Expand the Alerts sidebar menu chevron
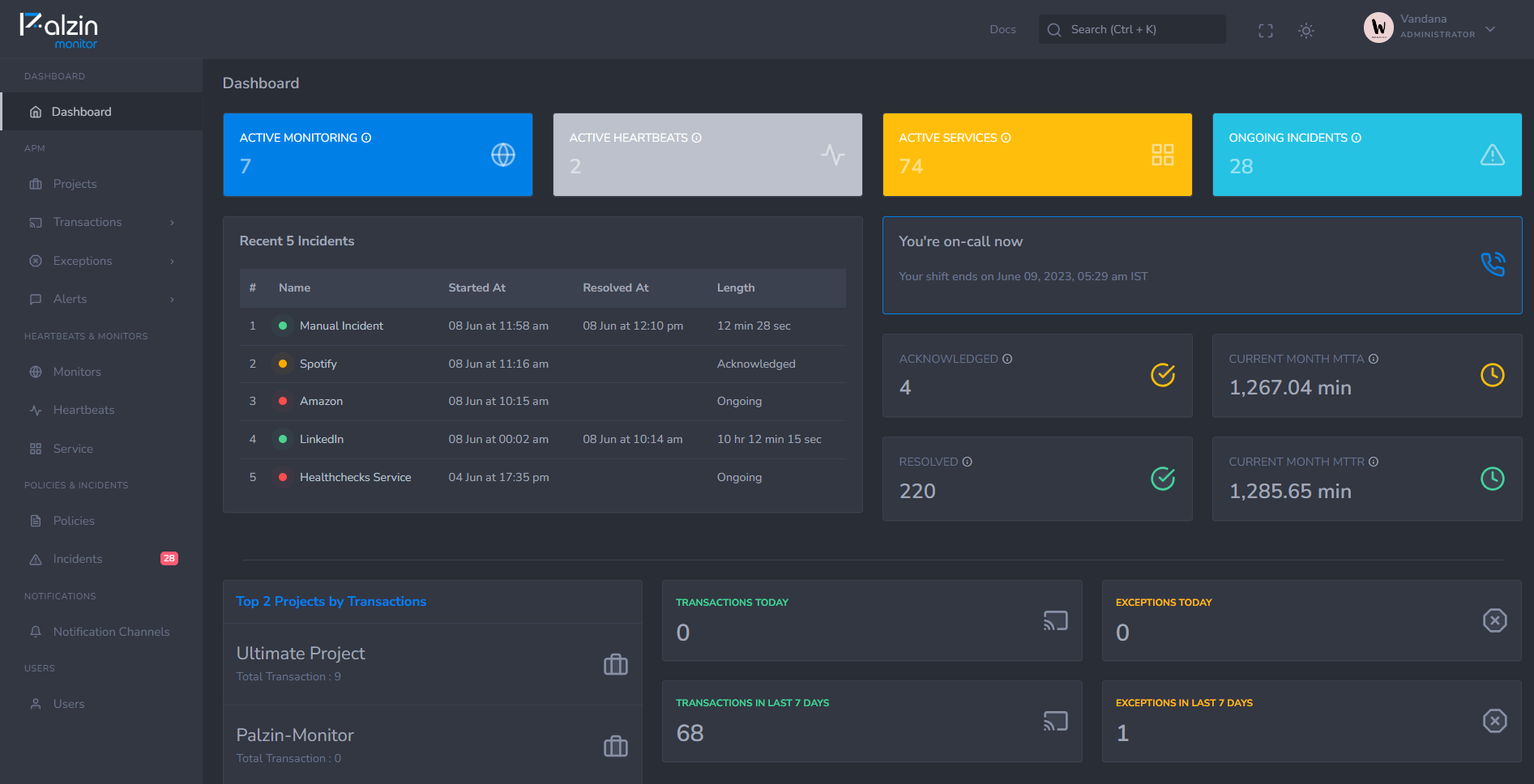The height and width of the screenshot is (784, 1534). (172, 300)
